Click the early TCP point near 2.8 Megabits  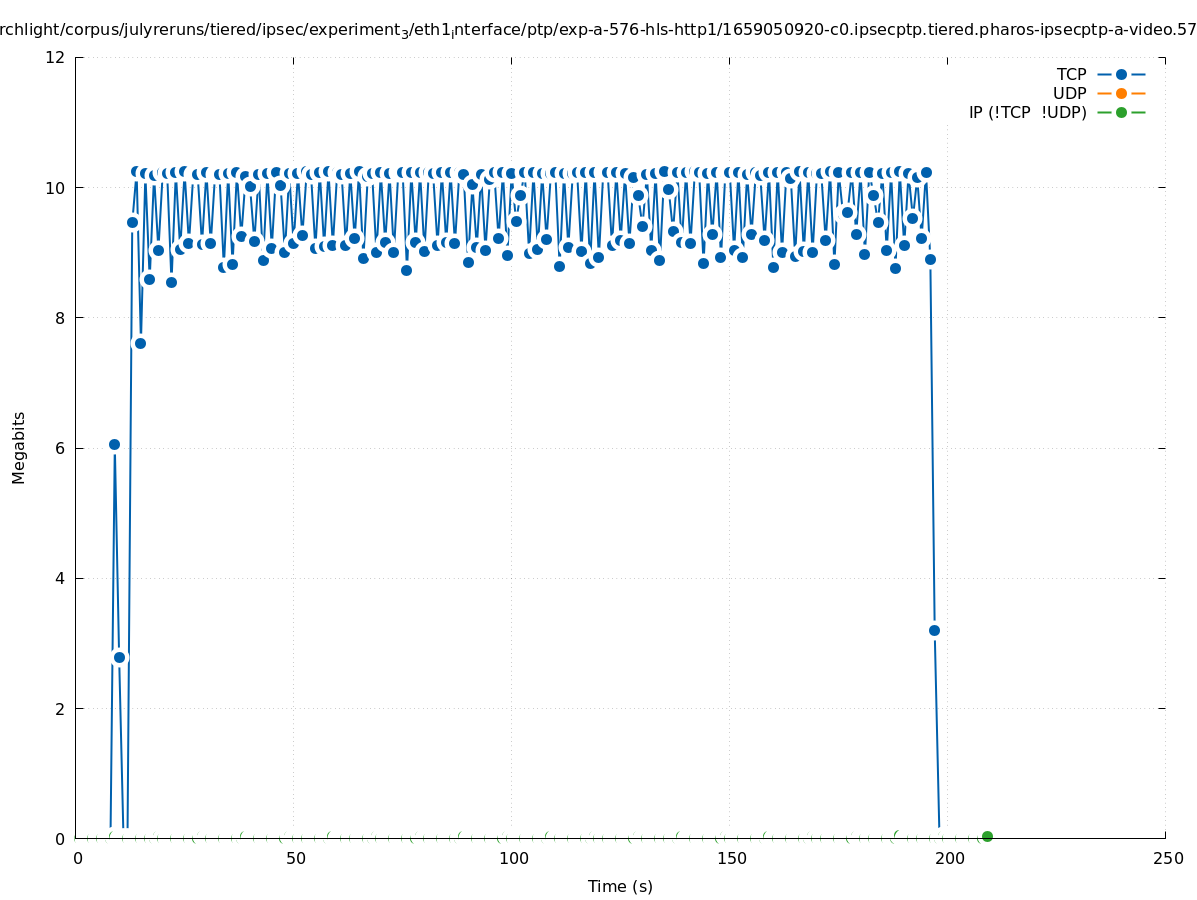[119, 657]
